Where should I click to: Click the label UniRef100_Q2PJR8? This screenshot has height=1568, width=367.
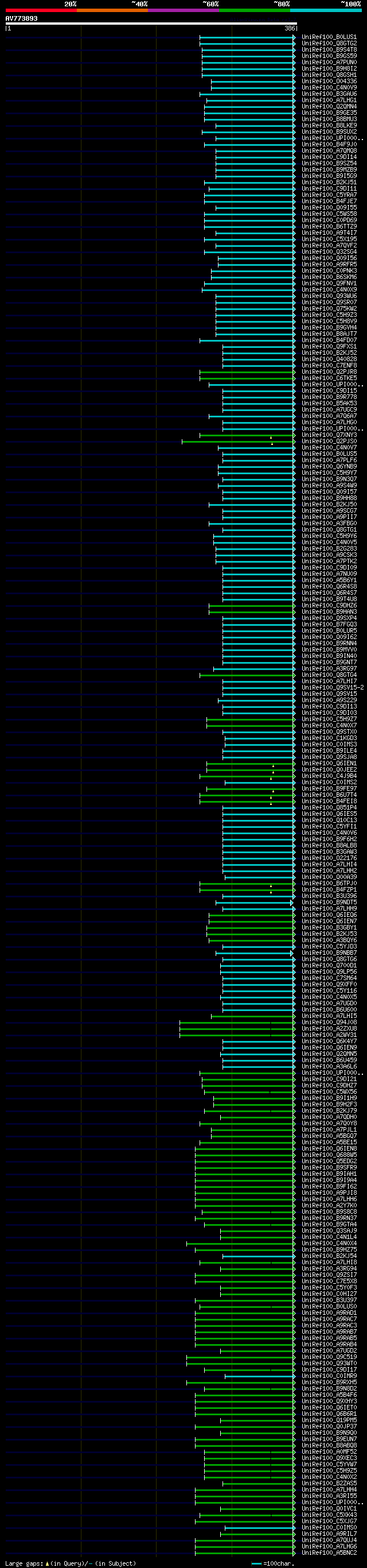click(329, 372)
